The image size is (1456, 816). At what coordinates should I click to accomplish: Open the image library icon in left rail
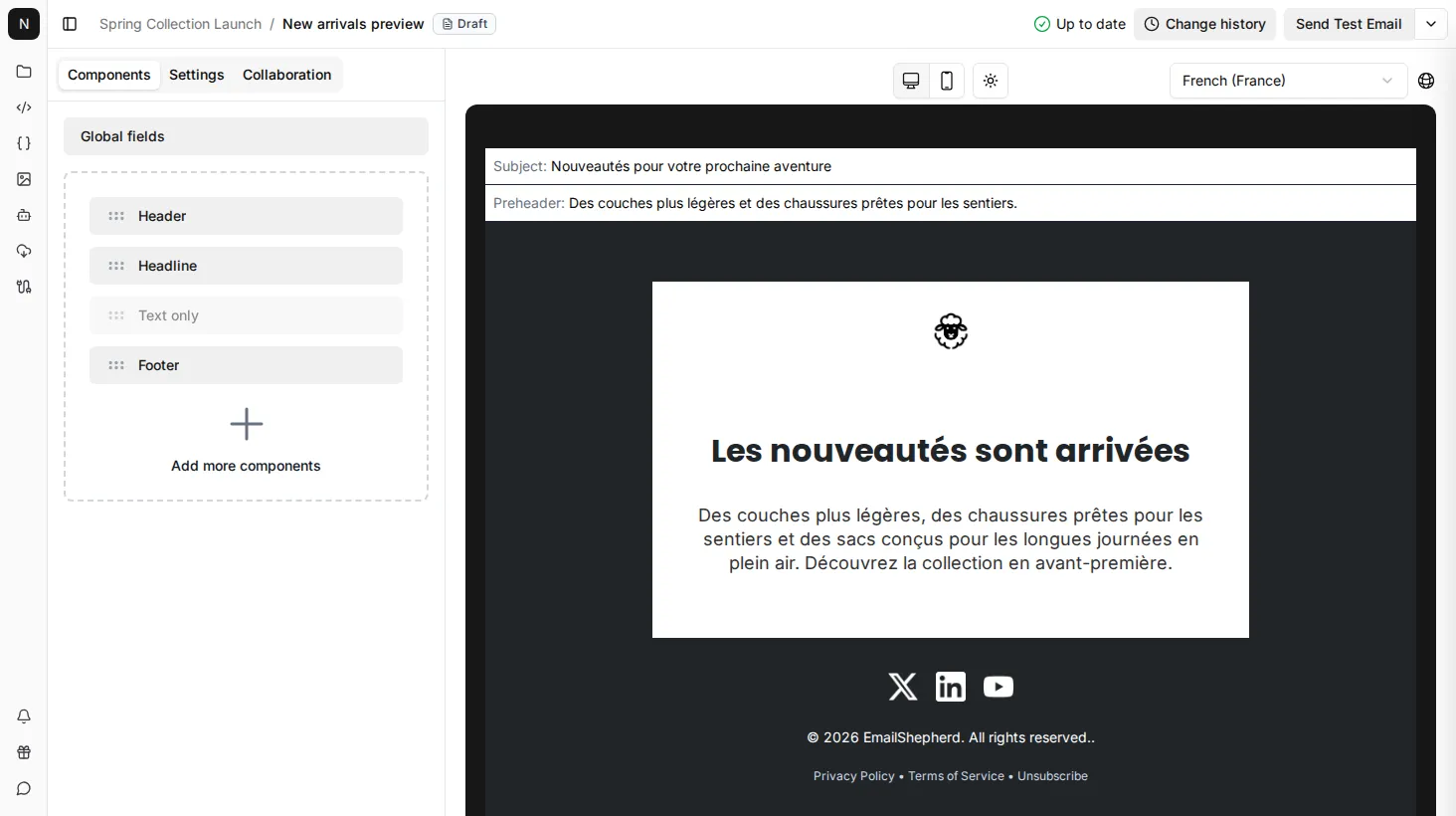click(24, 179)
